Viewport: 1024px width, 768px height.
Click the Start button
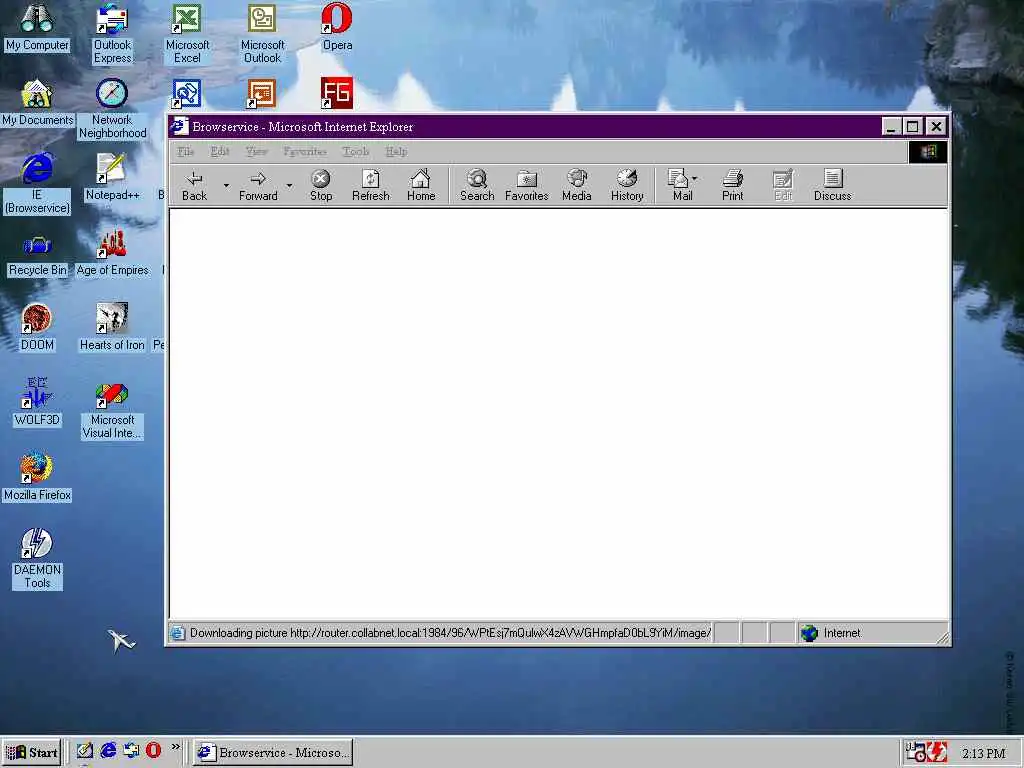pyautogui.click(x=31, y=752)
